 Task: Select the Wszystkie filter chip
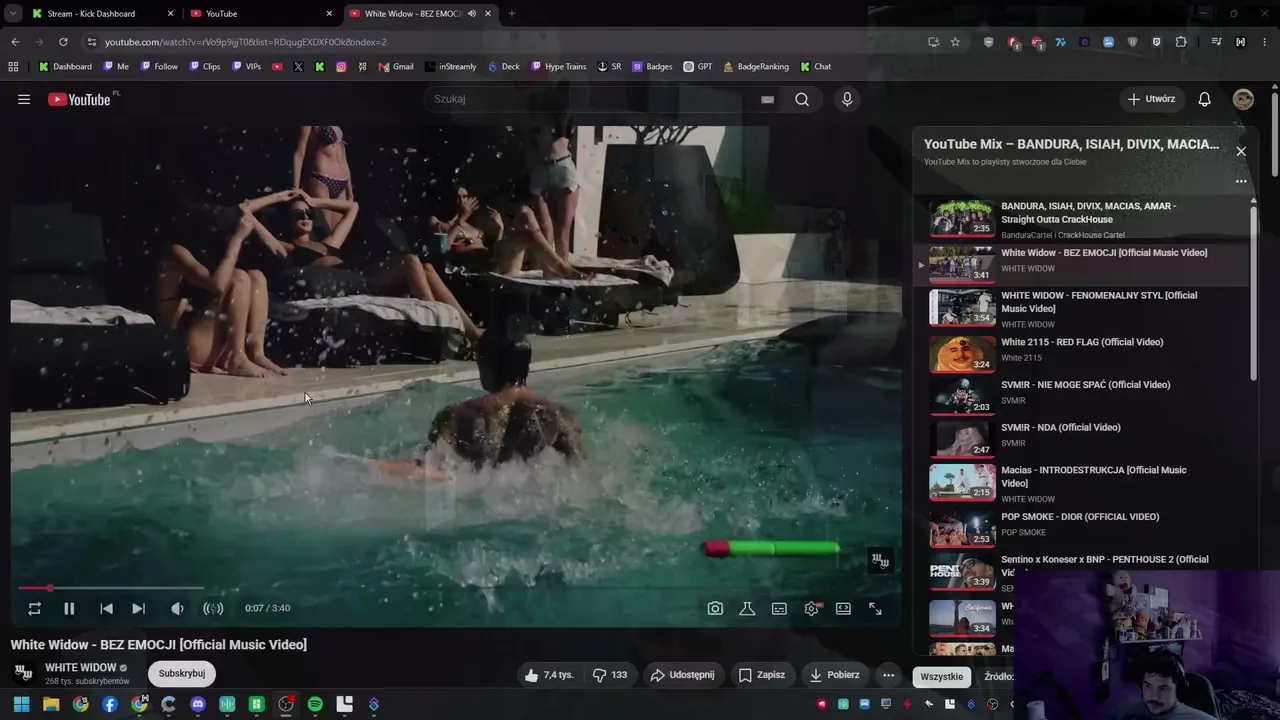(x=942, y=677)
